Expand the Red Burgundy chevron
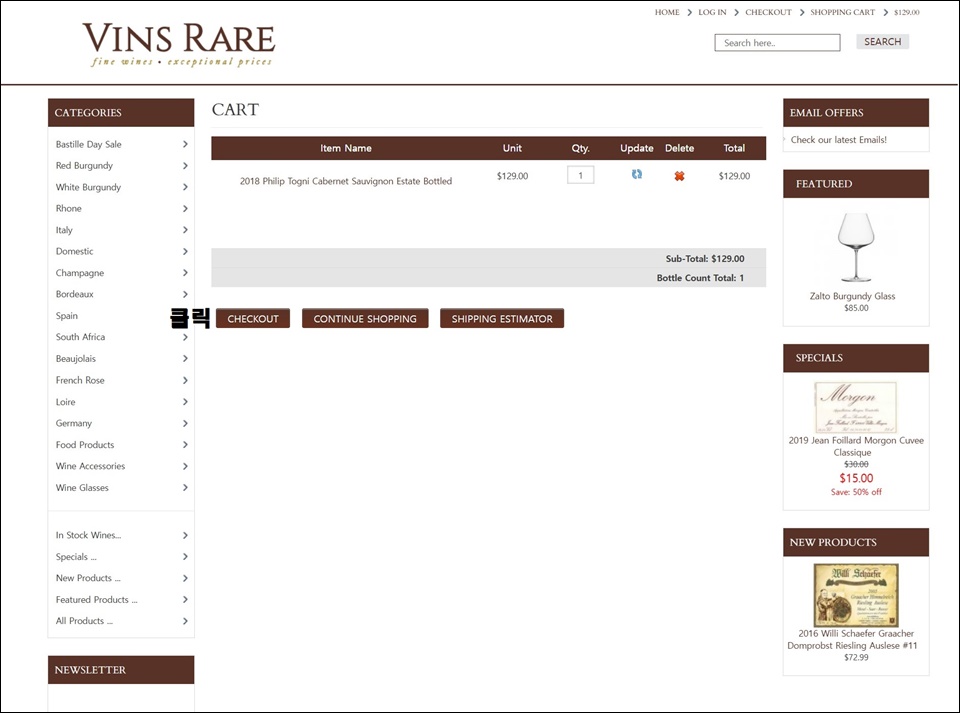This screenshot has height=713, width=960. 185,166
